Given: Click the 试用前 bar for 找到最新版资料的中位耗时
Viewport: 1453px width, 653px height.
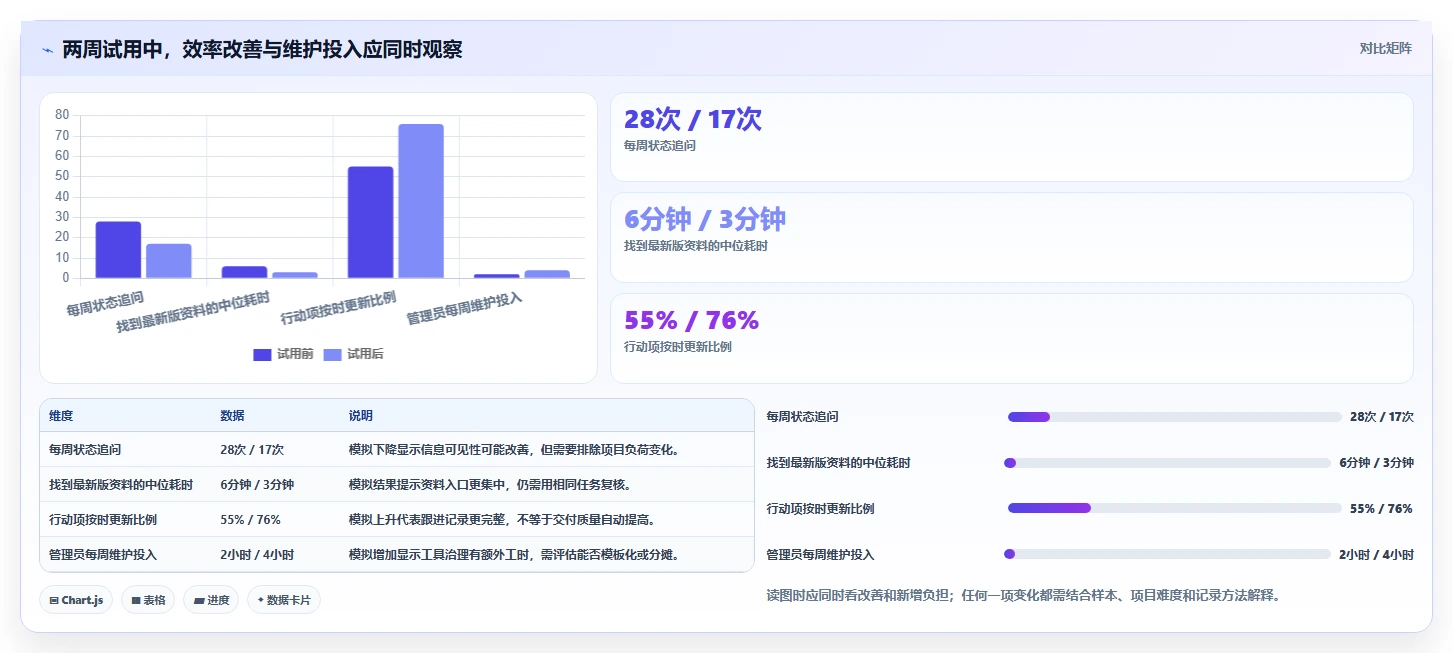Looking at the screenshot, I should (x=244, y=272).
